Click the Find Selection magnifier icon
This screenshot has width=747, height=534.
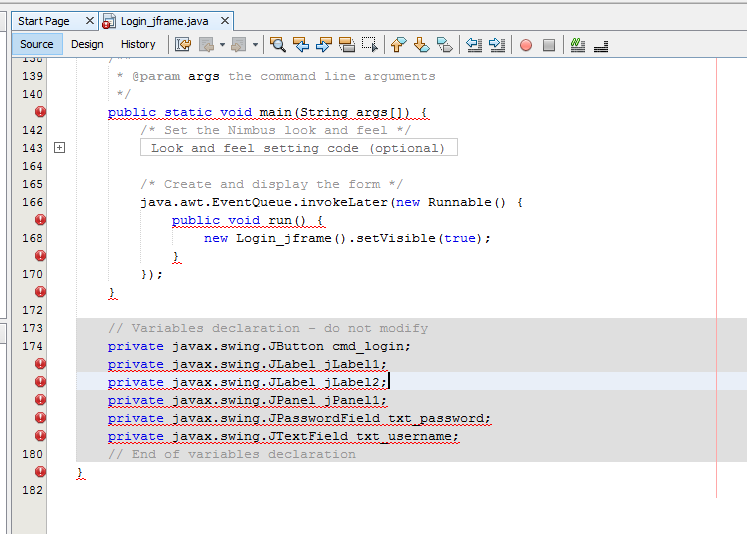(x=278, y=45)
